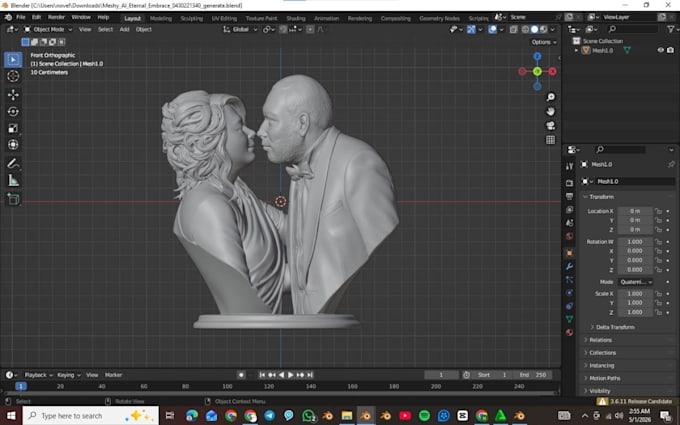Select the Add Cube tool
The width and height of the screenshot is (680, 425).
coord(13,199)
